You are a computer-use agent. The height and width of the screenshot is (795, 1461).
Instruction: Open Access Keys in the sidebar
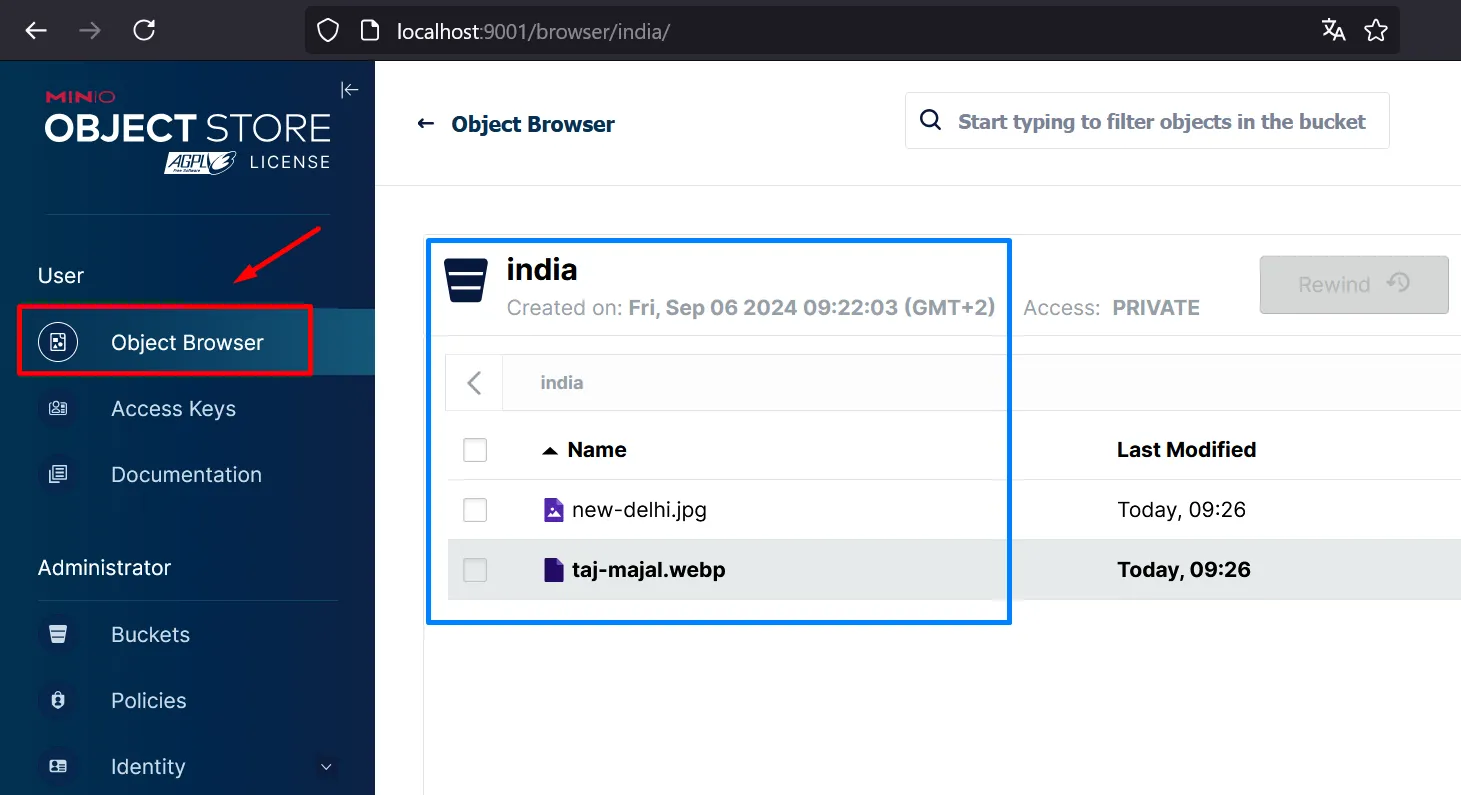(x=173, y=409)
